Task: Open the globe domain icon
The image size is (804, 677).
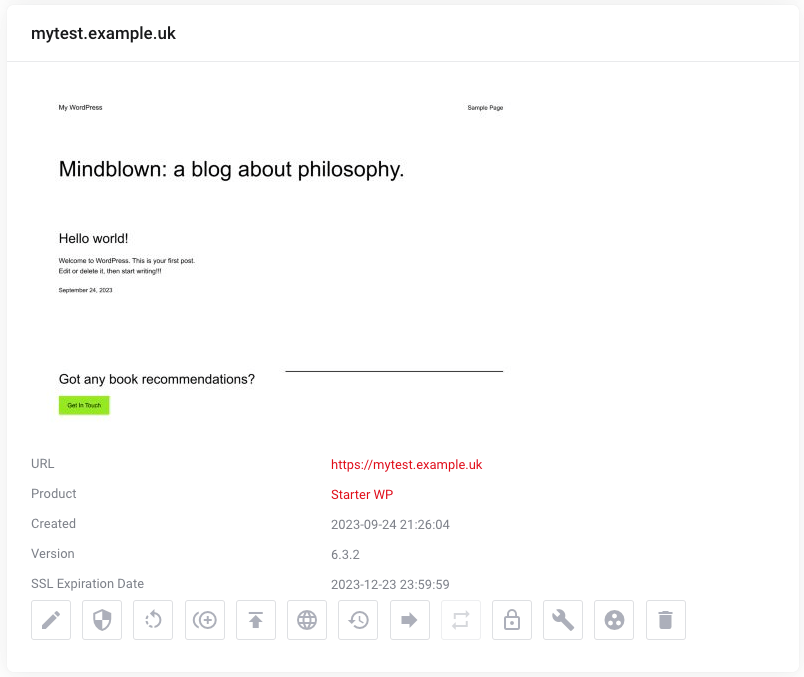Action: 307,620
